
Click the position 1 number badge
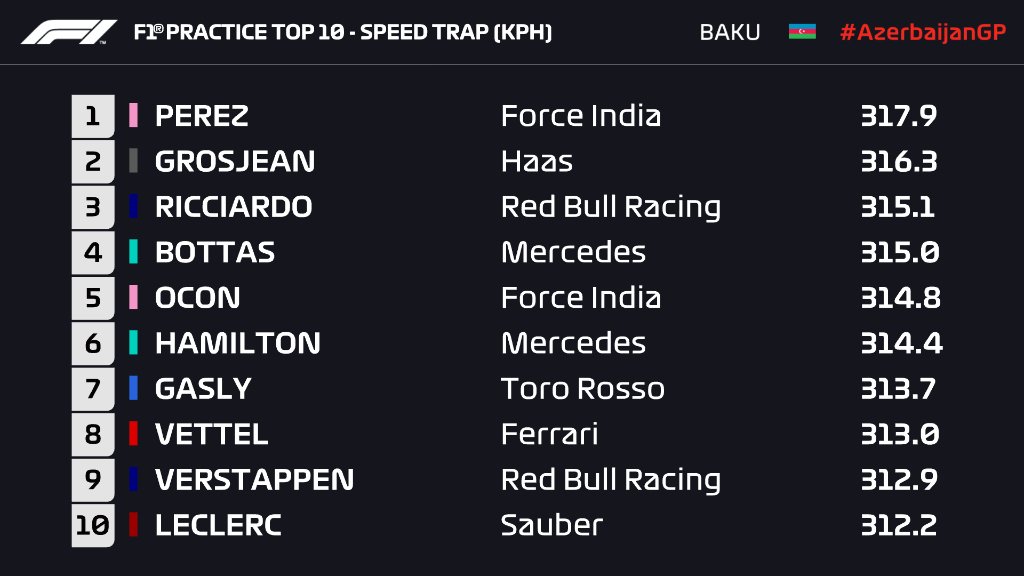click(x=93, y=116)
